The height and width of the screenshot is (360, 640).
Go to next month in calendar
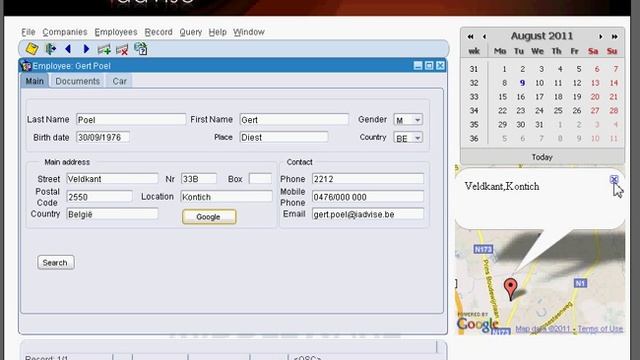(x=600, y=36)
